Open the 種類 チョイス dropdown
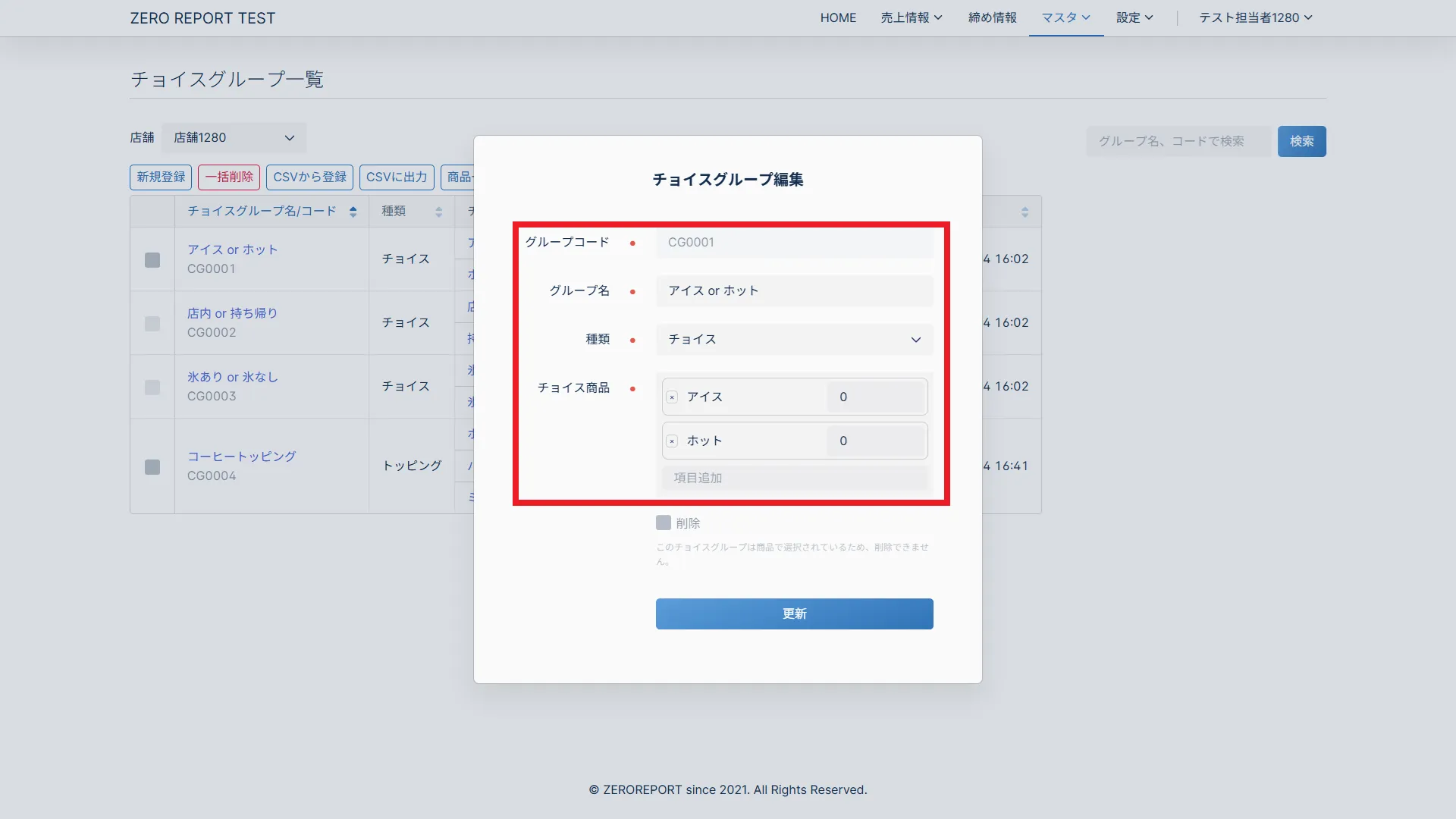 (x=794, y=340)
